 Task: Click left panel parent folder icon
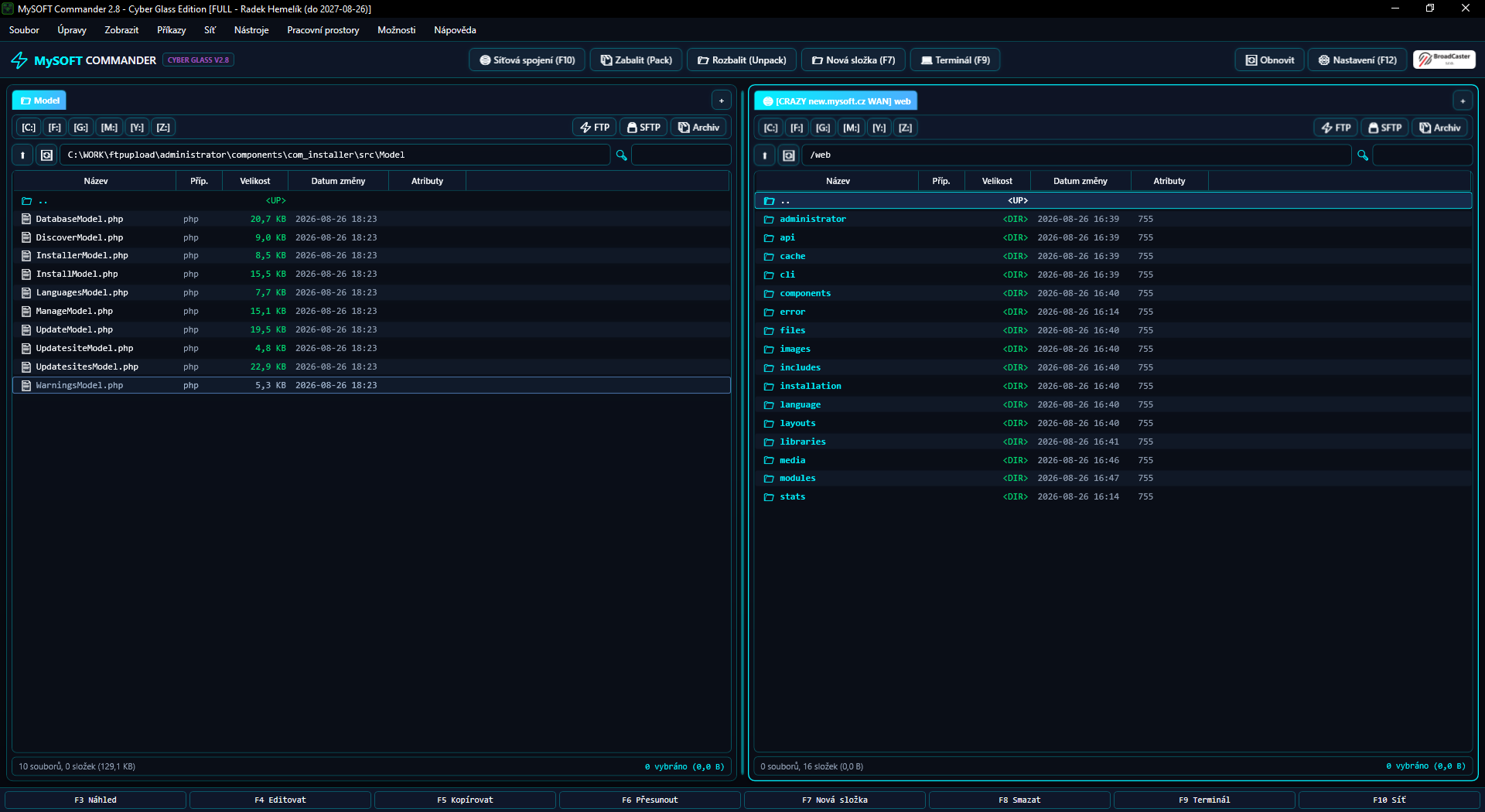pyautogui.click(x=26, y=201)
